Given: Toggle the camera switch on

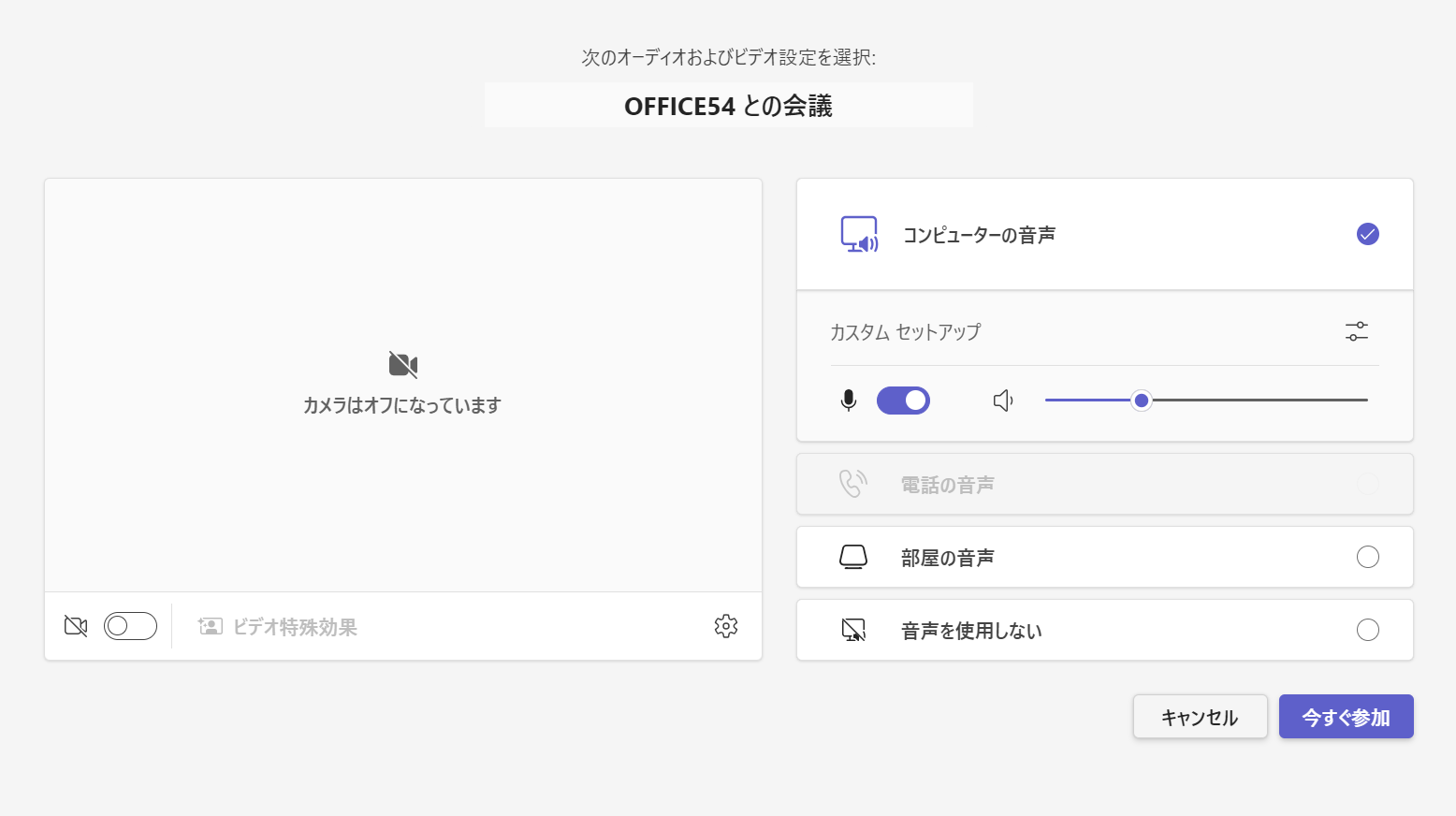Looking at the screenshot, I should [x=130, y=626].
